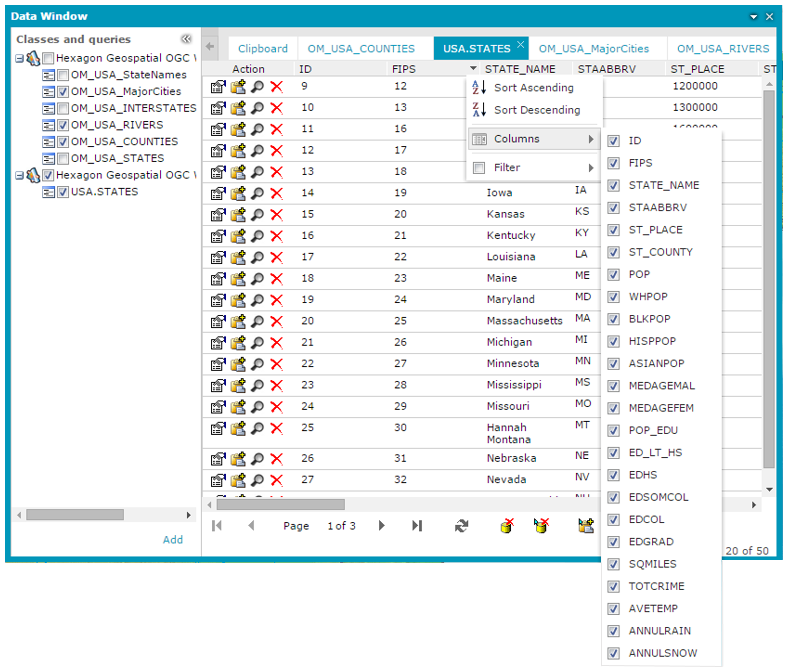Switch to the OM_USA_MajorCities tab
The image size is (787, 671).
pyautogui.click(x=594, y=49)
